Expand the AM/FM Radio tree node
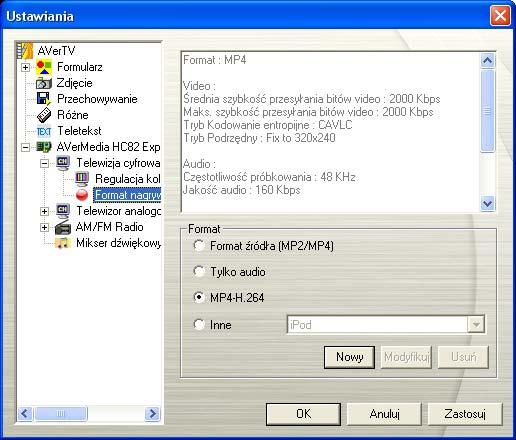This screenshot has height=440, width=516. (44, 227)
